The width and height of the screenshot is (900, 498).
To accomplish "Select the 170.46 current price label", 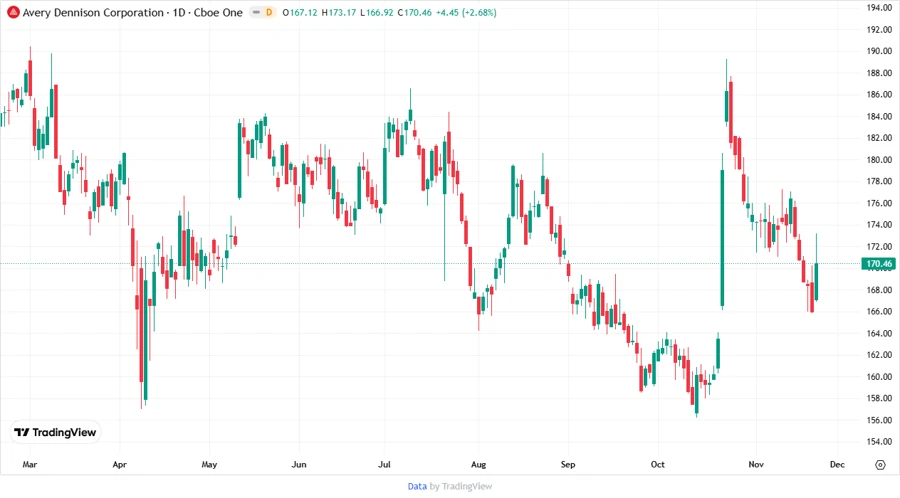I will pyautogui.click(x=878, y=264).
